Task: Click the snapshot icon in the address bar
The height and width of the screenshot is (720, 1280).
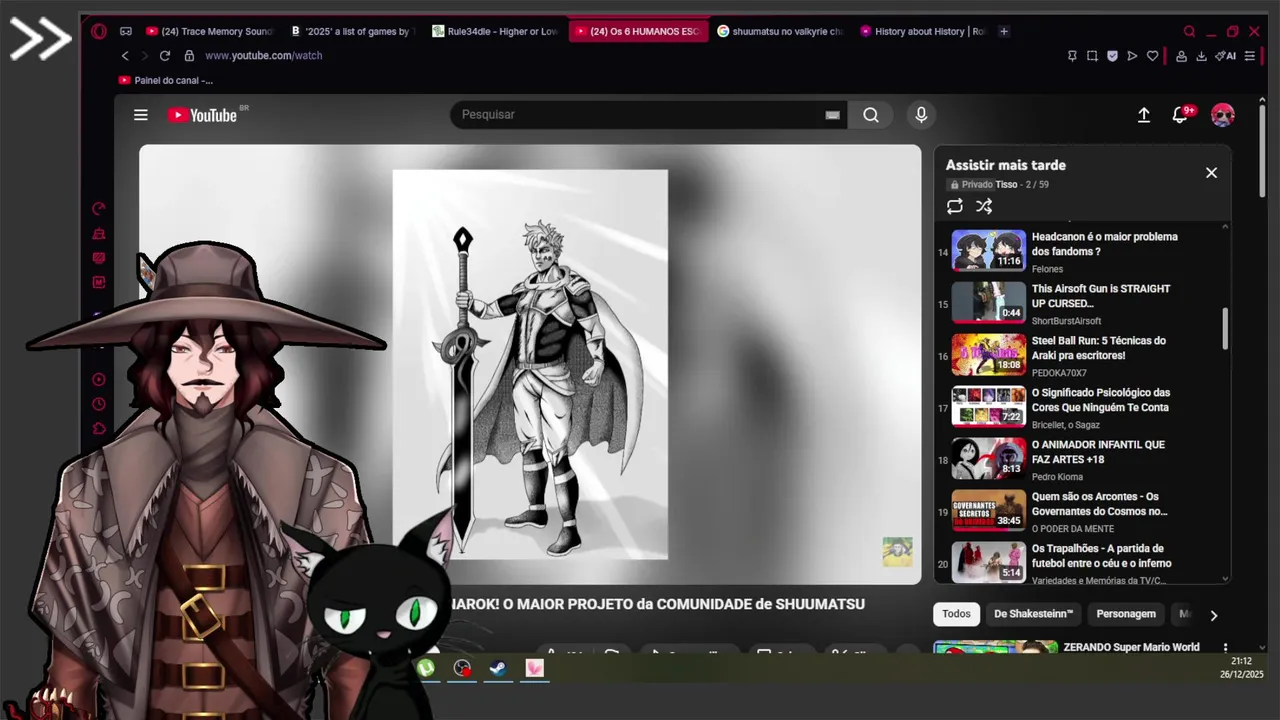Action: (1092, 56)
